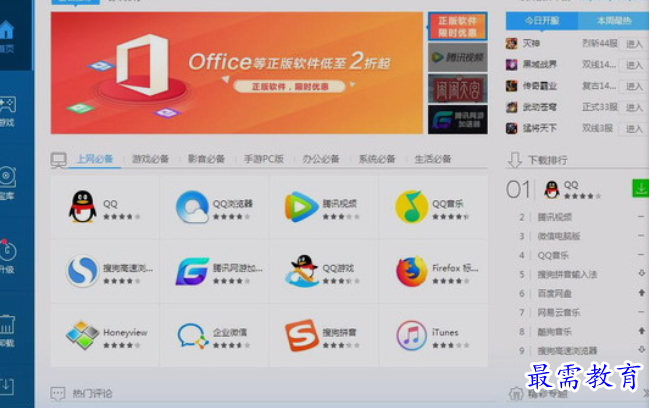Select the 今日开服 tab
The width and height of the screenshot is (649, 408).
[x=542, y=21]
